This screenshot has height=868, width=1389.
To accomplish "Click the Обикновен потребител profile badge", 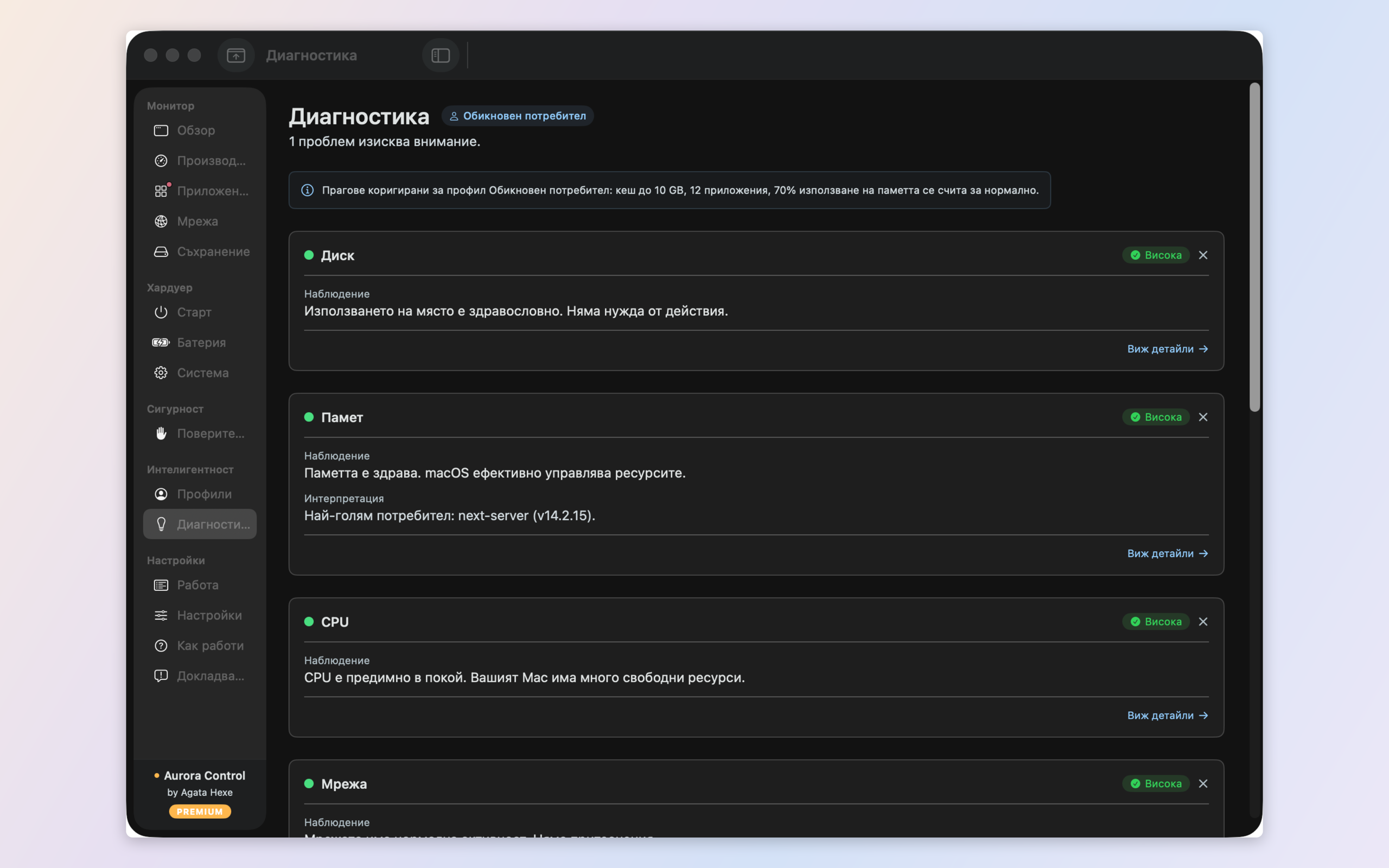I will coord(518,116).
